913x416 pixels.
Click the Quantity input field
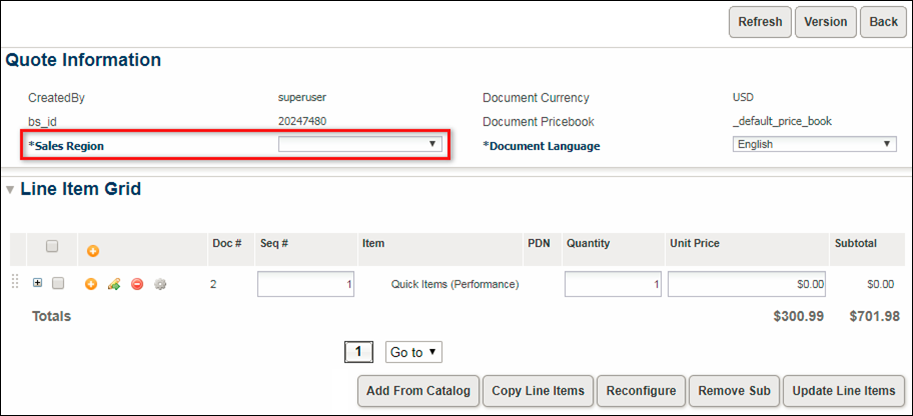[613, 284]
